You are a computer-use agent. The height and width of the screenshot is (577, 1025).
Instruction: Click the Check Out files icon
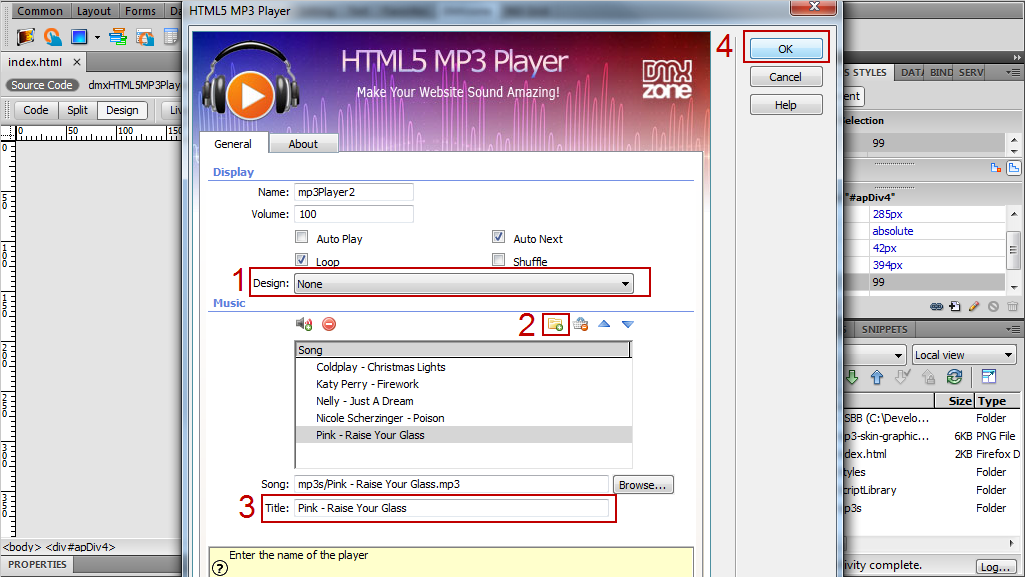point(902,377)
